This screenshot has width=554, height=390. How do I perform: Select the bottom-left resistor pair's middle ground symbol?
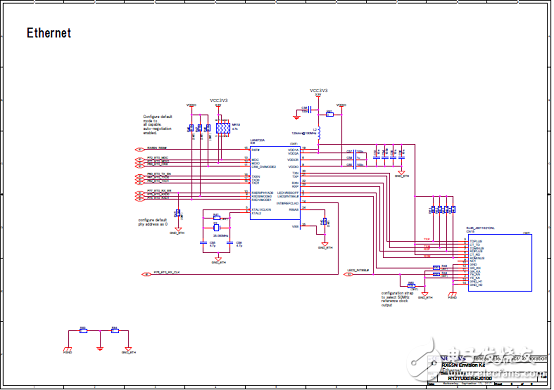pos(100,348)
